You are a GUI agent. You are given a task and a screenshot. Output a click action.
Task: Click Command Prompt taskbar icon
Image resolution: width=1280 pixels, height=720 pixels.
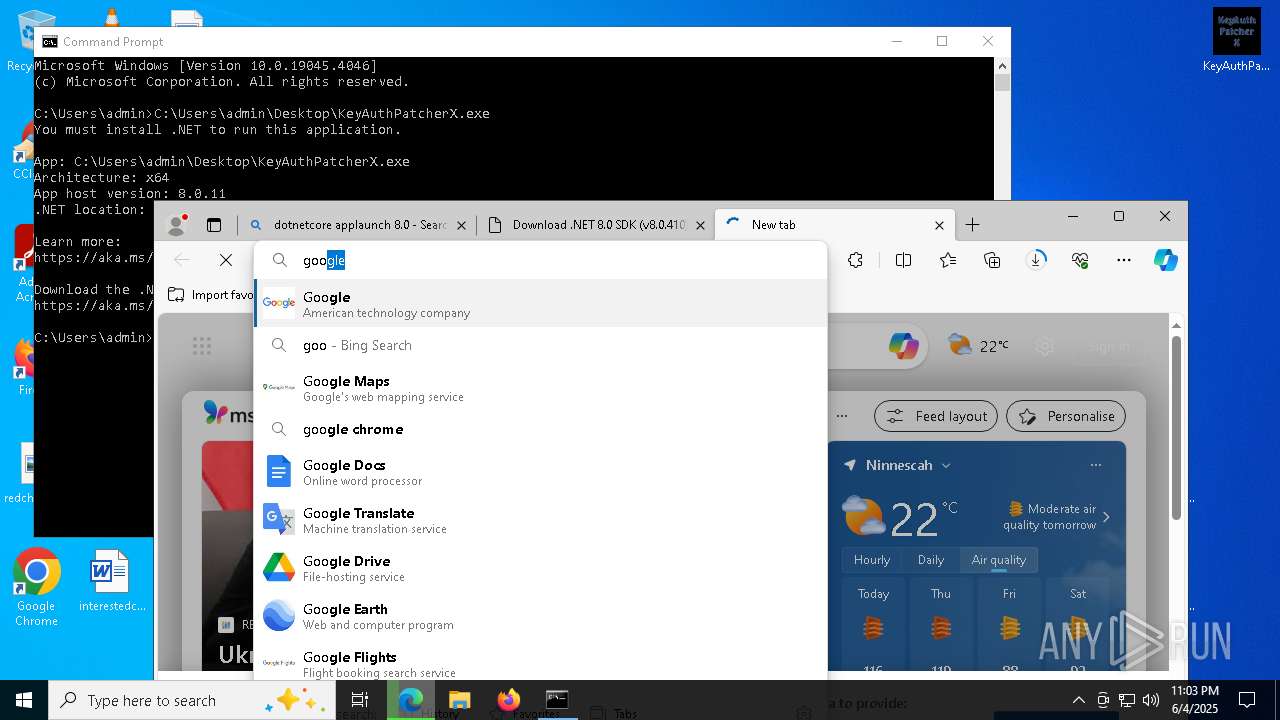557,700
